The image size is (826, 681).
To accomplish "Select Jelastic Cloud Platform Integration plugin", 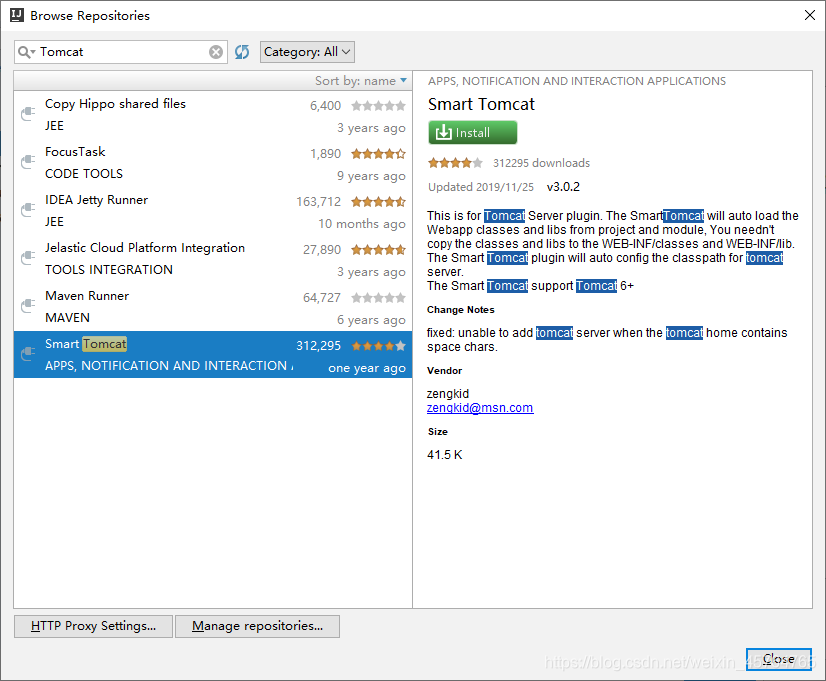I will (x=213, y=259).
